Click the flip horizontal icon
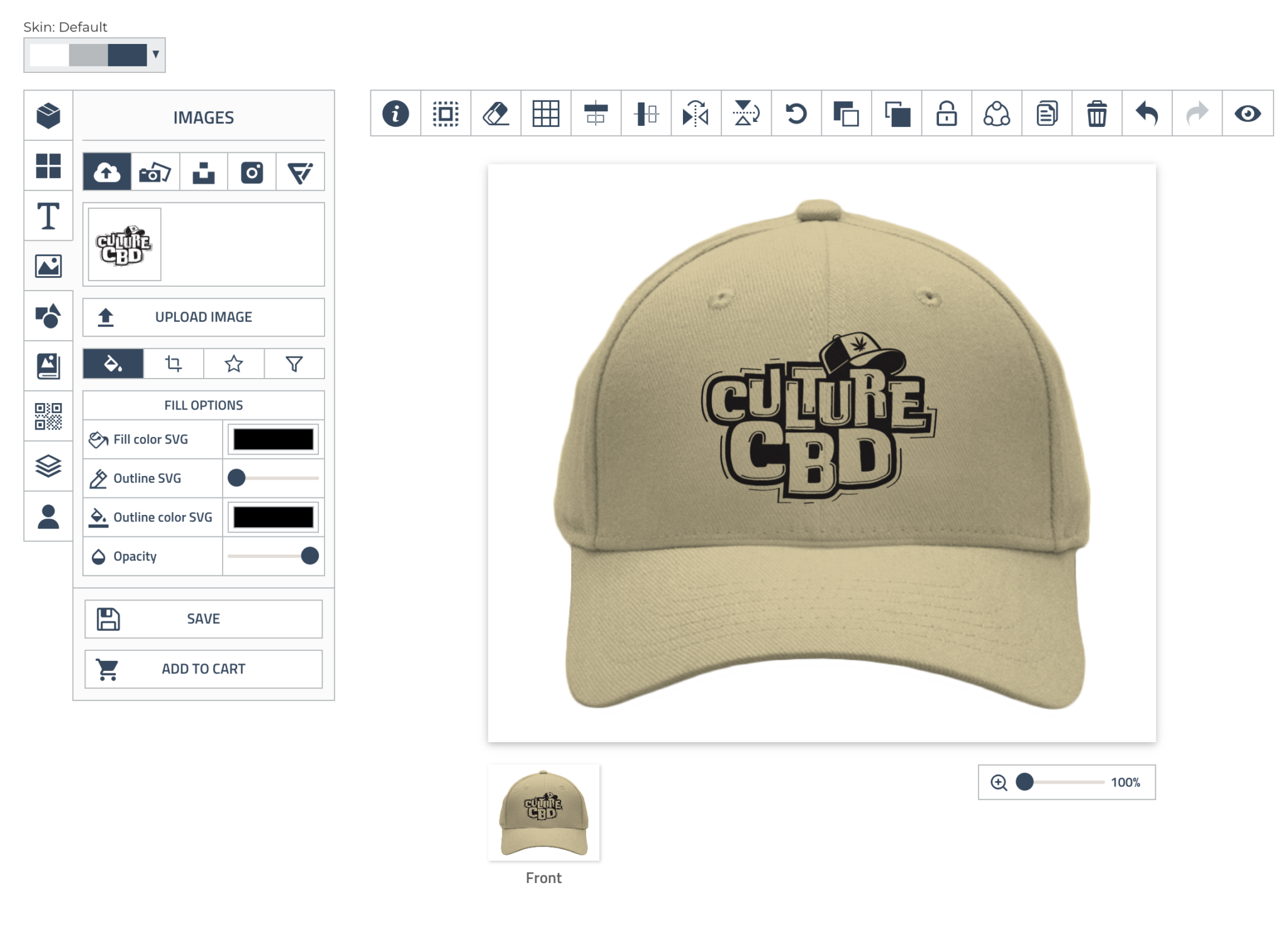Screen dimensions: 1288x932 coord(696,114)
